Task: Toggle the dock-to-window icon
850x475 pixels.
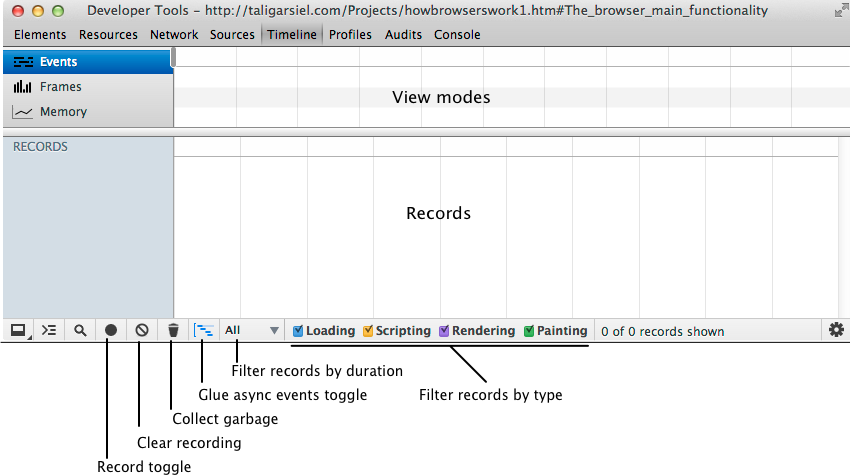Action: point(18,330)
